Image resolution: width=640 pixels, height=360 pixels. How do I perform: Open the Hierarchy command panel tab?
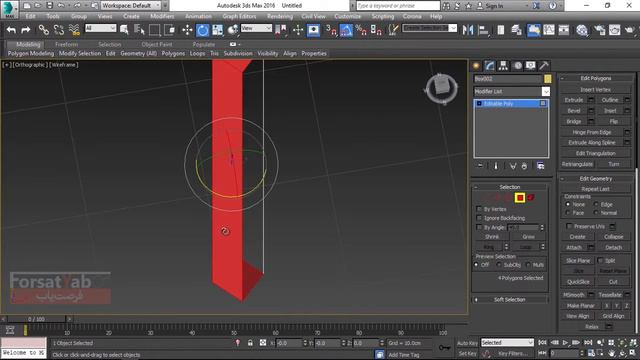tap(503, 66)
